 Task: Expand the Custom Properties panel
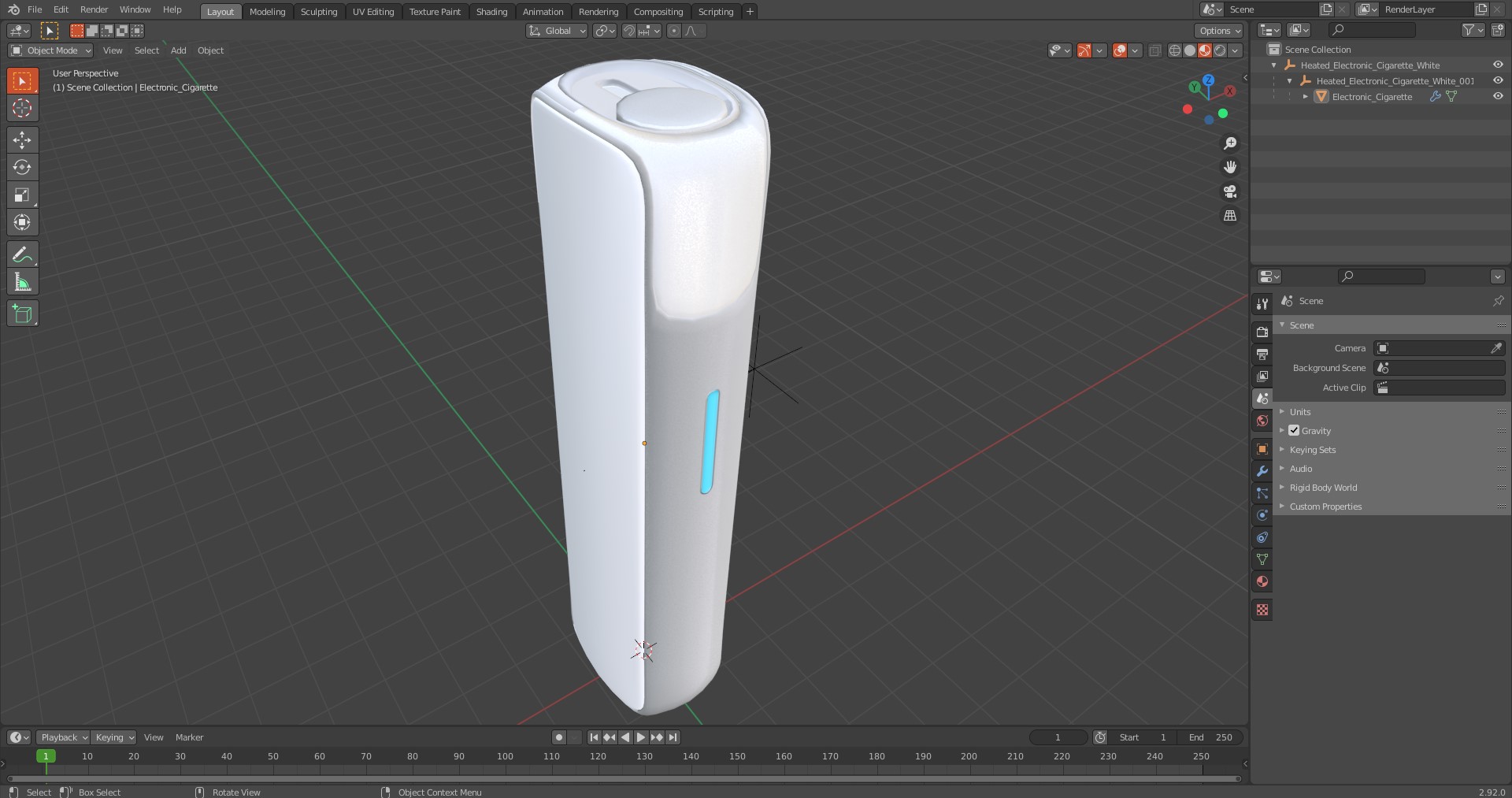coord(1325,506)
